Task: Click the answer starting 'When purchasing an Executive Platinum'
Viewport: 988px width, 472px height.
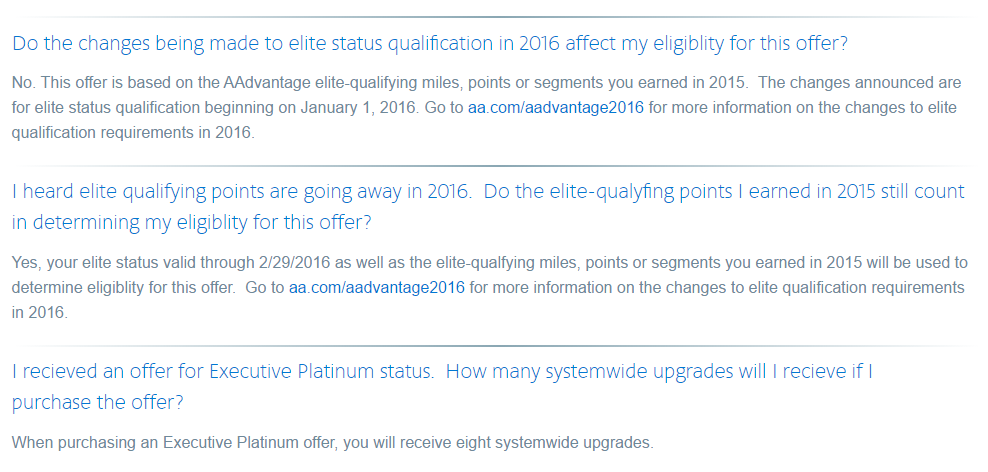Action: point(333,442)
